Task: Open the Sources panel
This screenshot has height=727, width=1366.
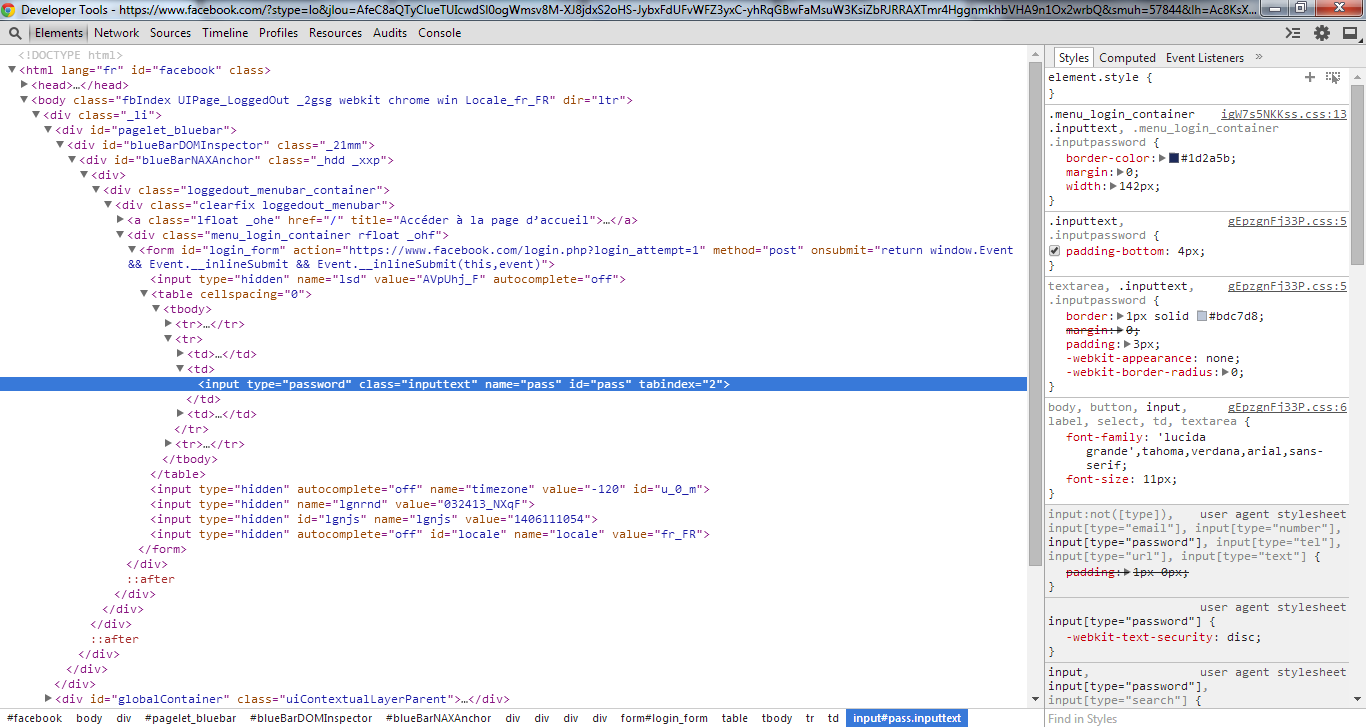Action: pyautogui.click(x=171, y=33)
